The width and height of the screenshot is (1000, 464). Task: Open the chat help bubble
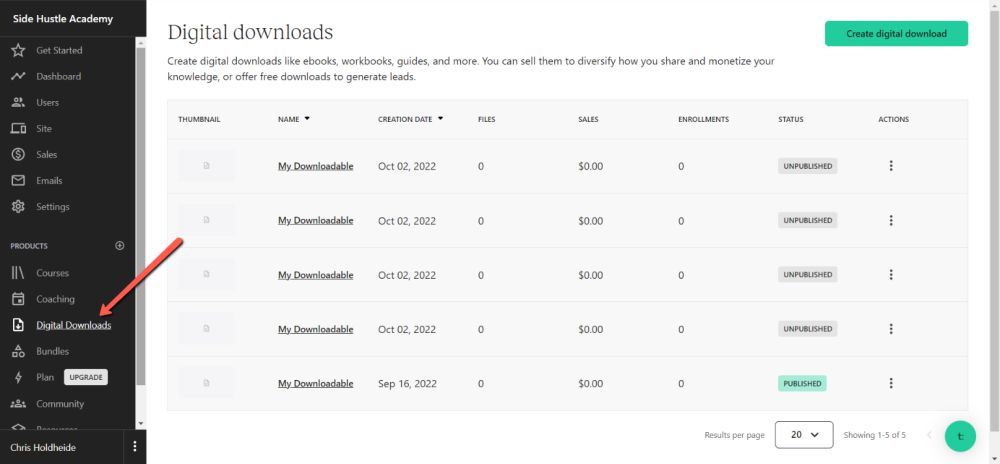click(x=960, y=435)
